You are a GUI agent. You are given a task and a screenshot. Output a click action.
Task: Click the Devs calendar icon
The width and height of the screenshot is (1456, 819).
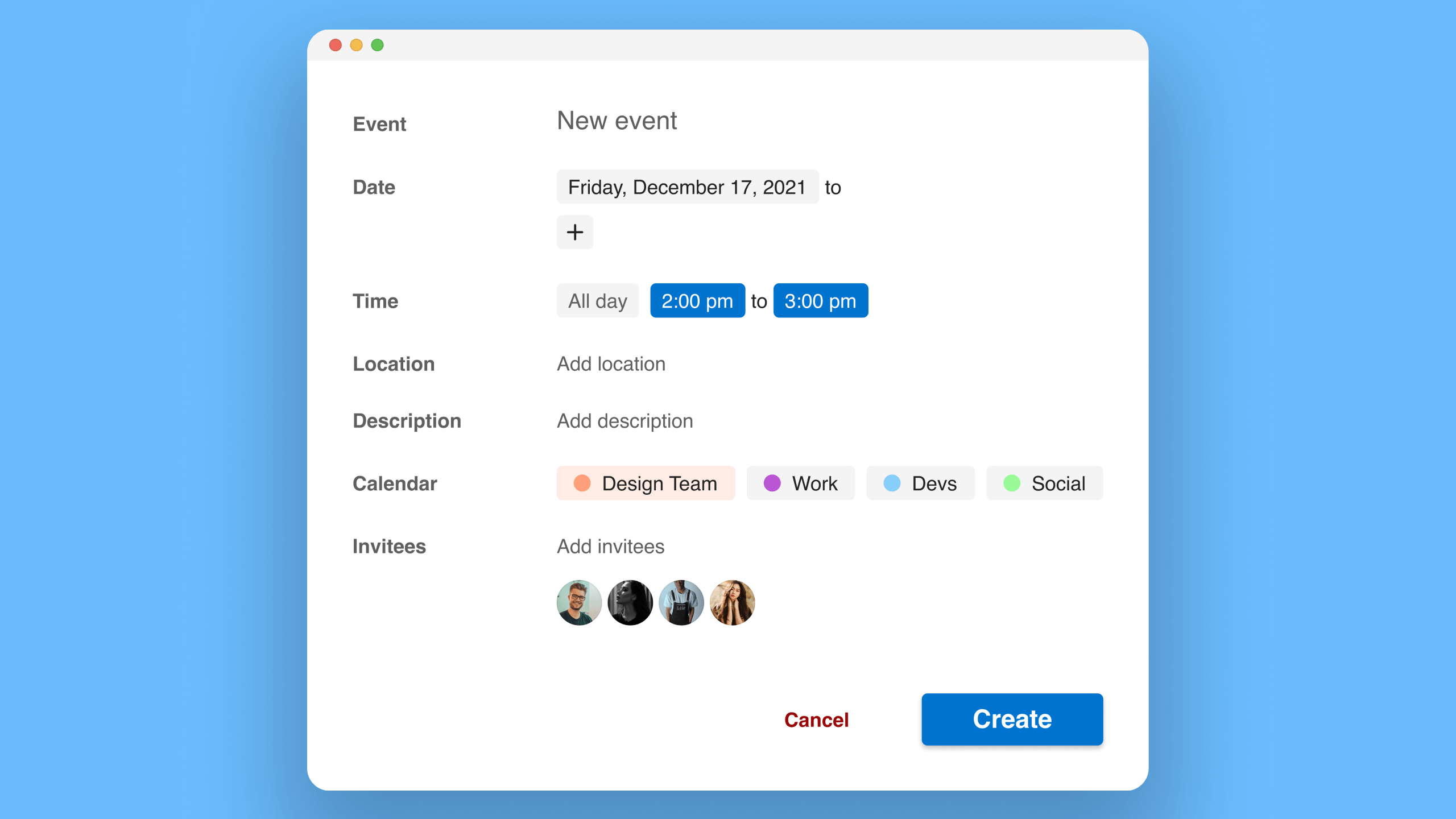click(x=890, y=484)
